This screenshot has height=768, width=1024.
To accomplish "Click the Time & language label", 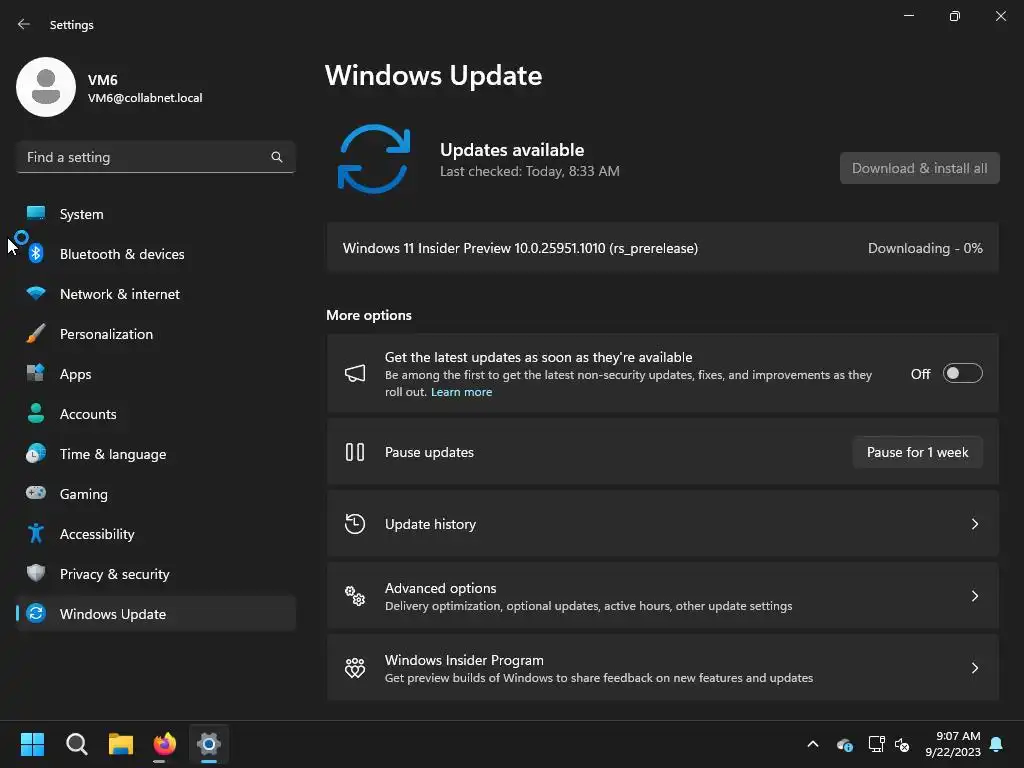I will (x=113, y=454).
